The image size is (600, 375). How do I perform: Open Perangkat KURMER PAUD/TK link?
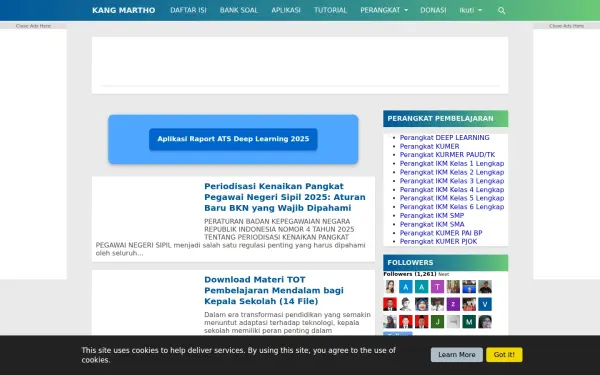pyautogui.click(x=447, y=155)
